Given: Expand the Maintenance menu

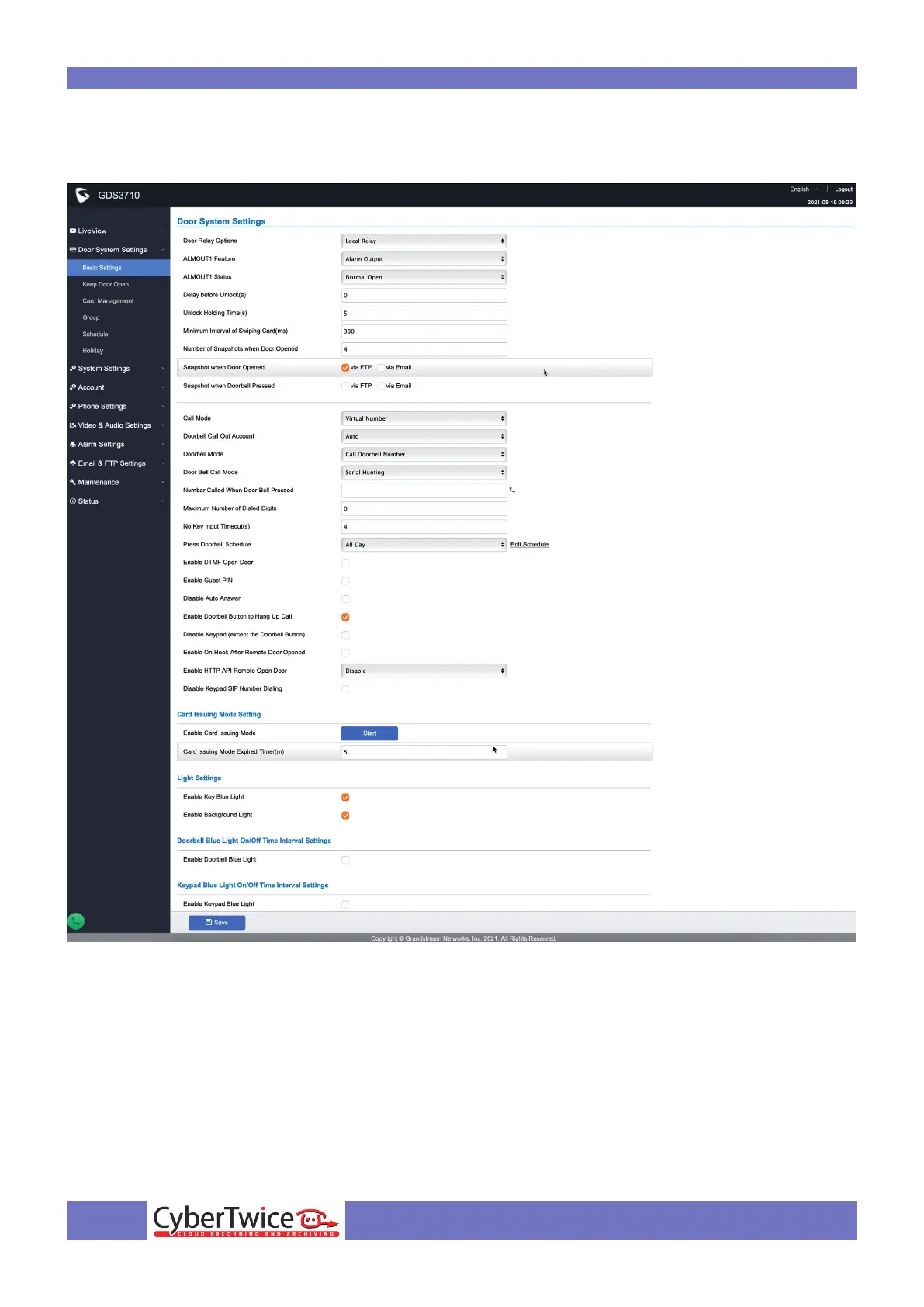Looking at the screenshot, I should 118,482.
